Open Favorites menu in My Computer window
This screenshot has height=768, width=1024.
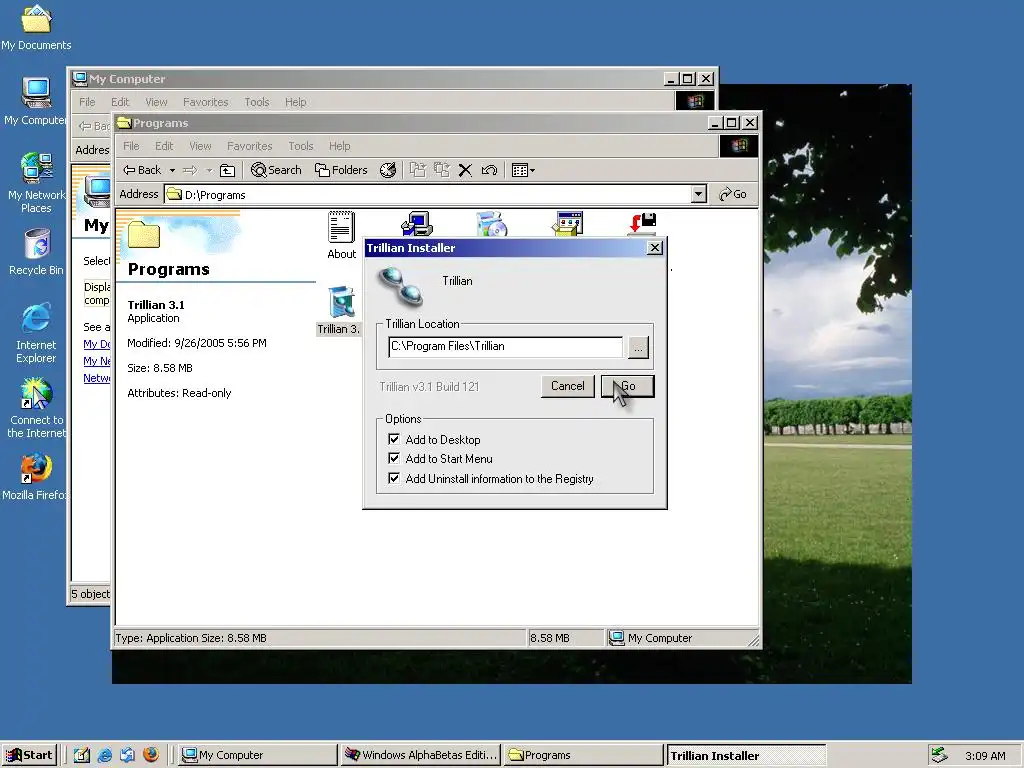point(206,102)
